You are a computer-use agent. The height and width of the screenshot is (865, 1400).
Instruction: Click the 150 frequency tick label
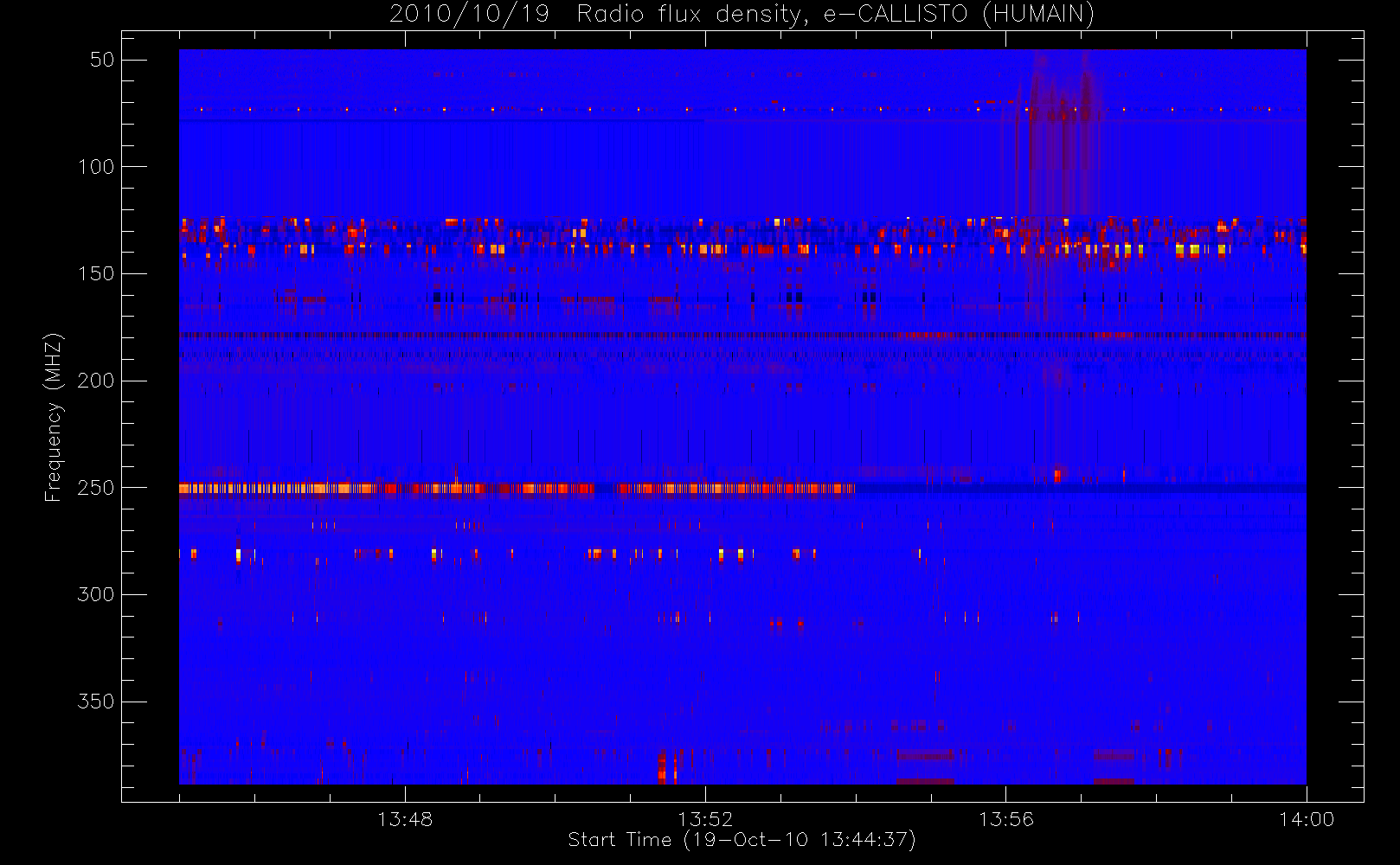[96, 273]
